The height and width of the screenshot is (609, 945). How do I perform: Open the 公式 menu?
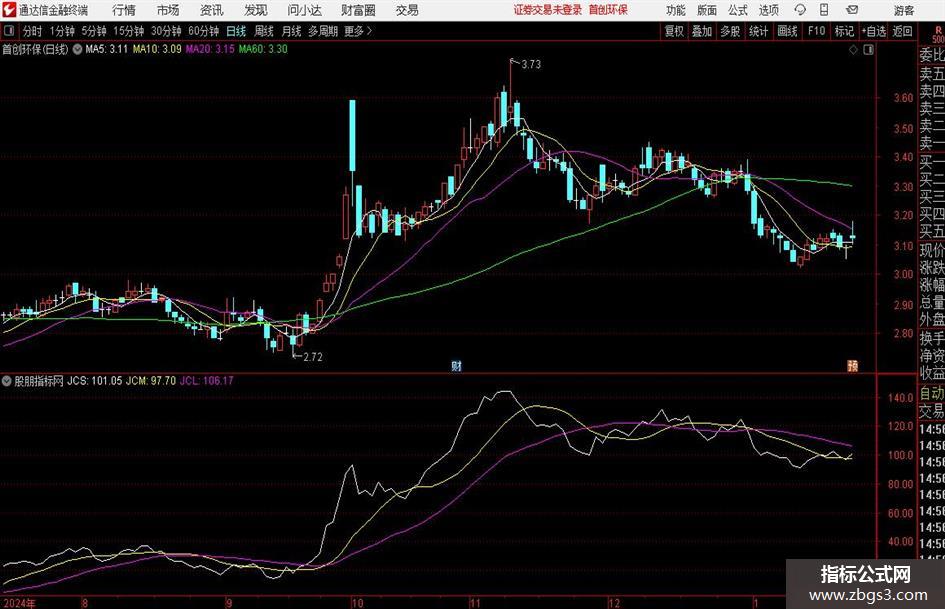click(738, 10)
